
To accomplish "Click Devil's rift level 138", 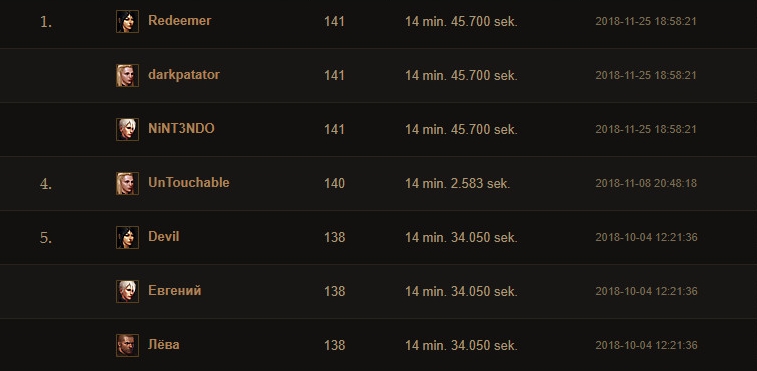I will click(x=335, y=238).
